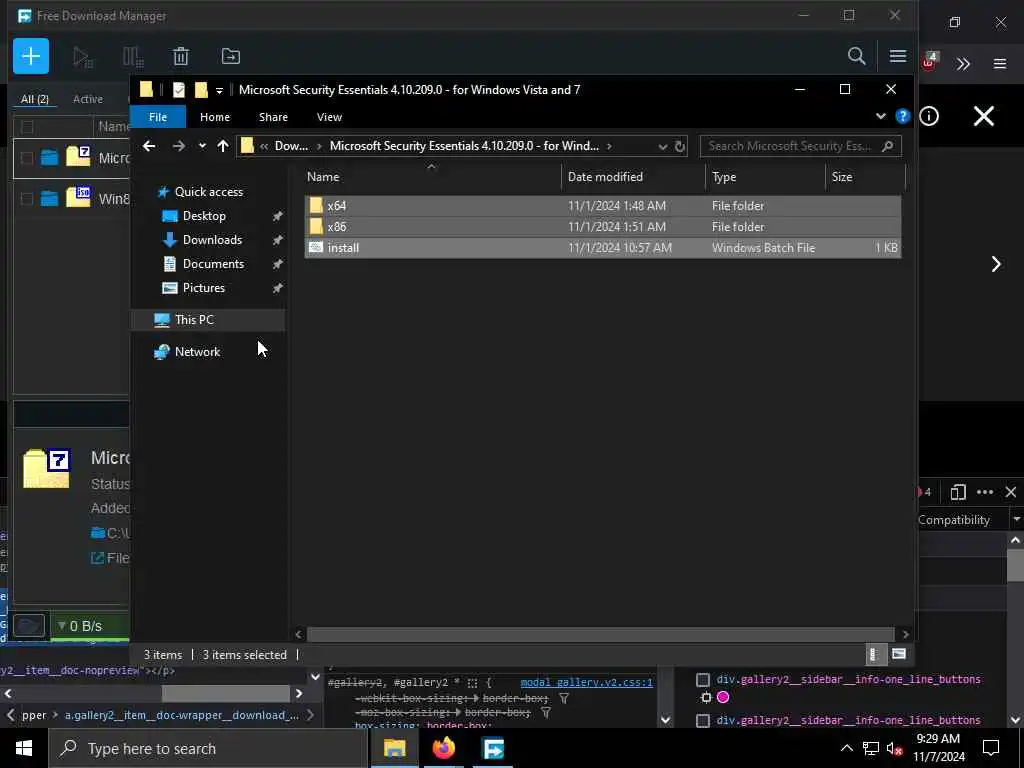The image size is (1024, 768).
Task: Click the Explorer search box
Action: coord(800,146)
